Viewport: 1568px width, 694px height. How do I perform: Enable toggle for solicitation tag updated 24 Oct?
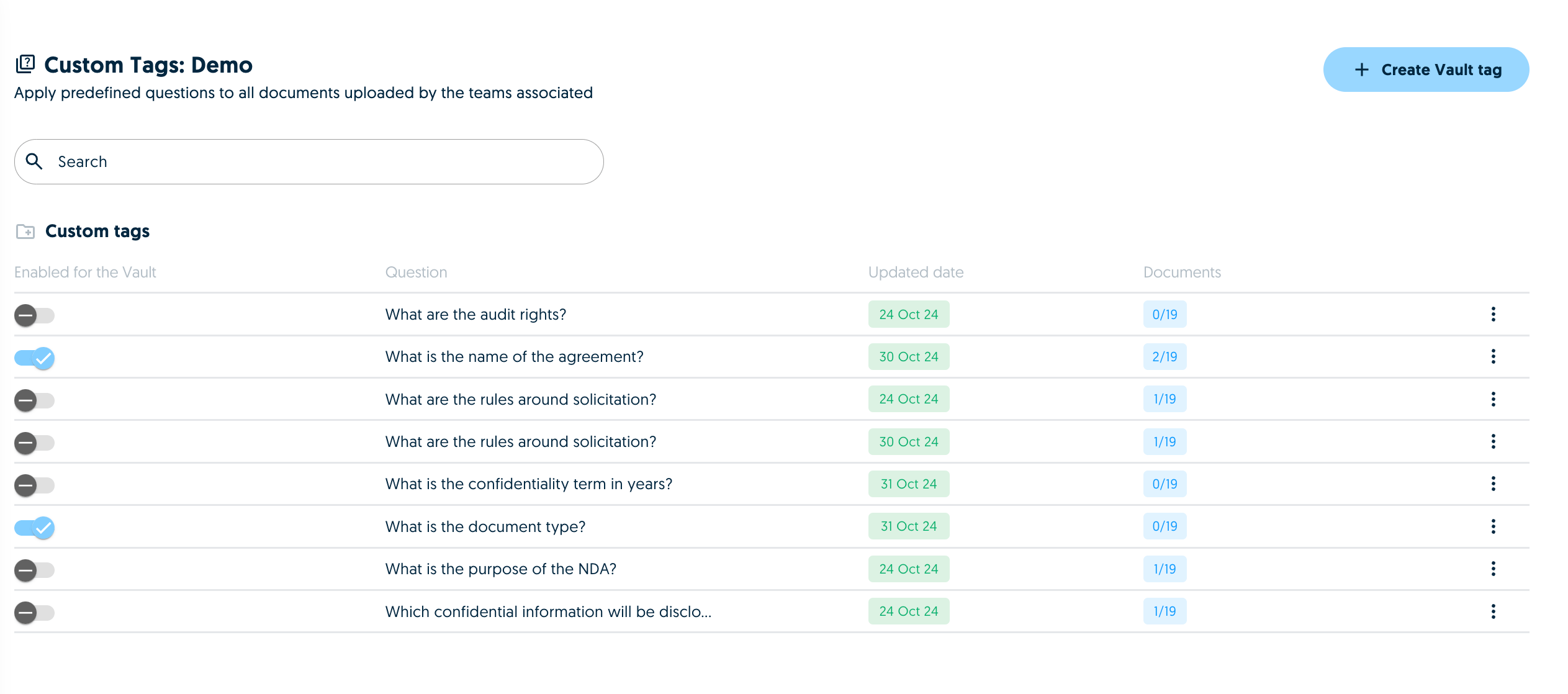(34, 400)
